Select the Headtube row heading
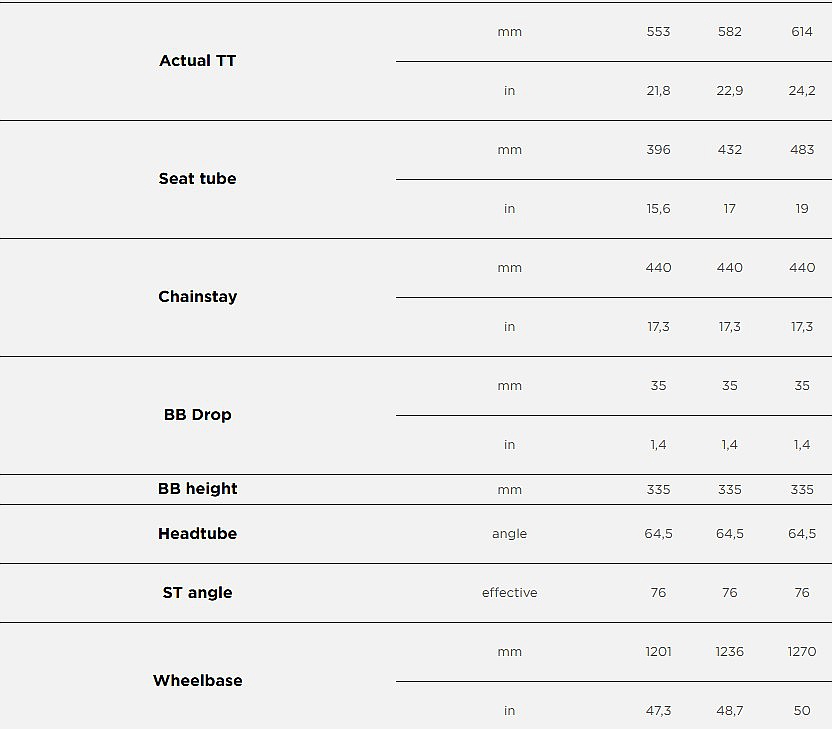 (197, 534)
